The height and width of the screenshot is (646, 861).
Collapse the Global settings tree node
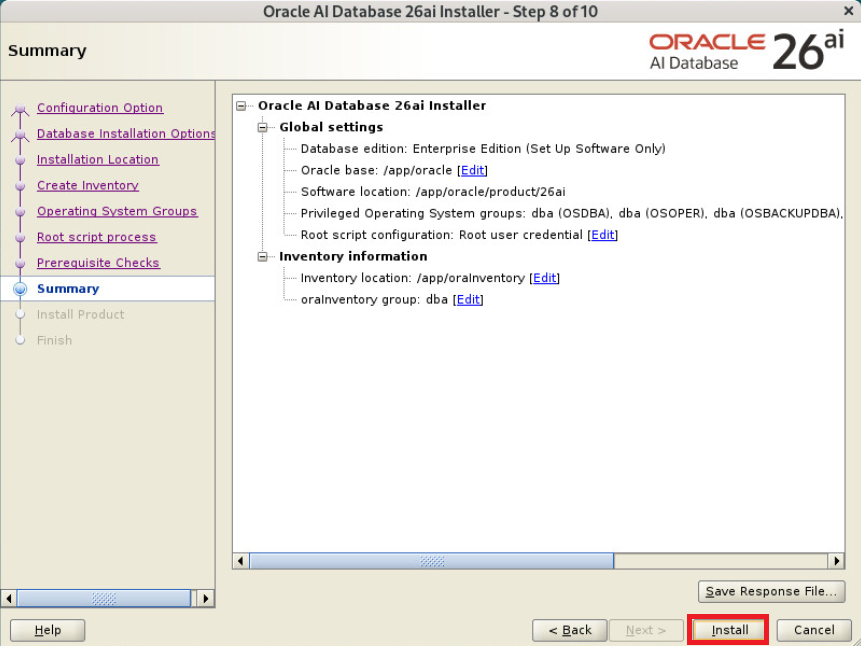[x=262, y=127]
